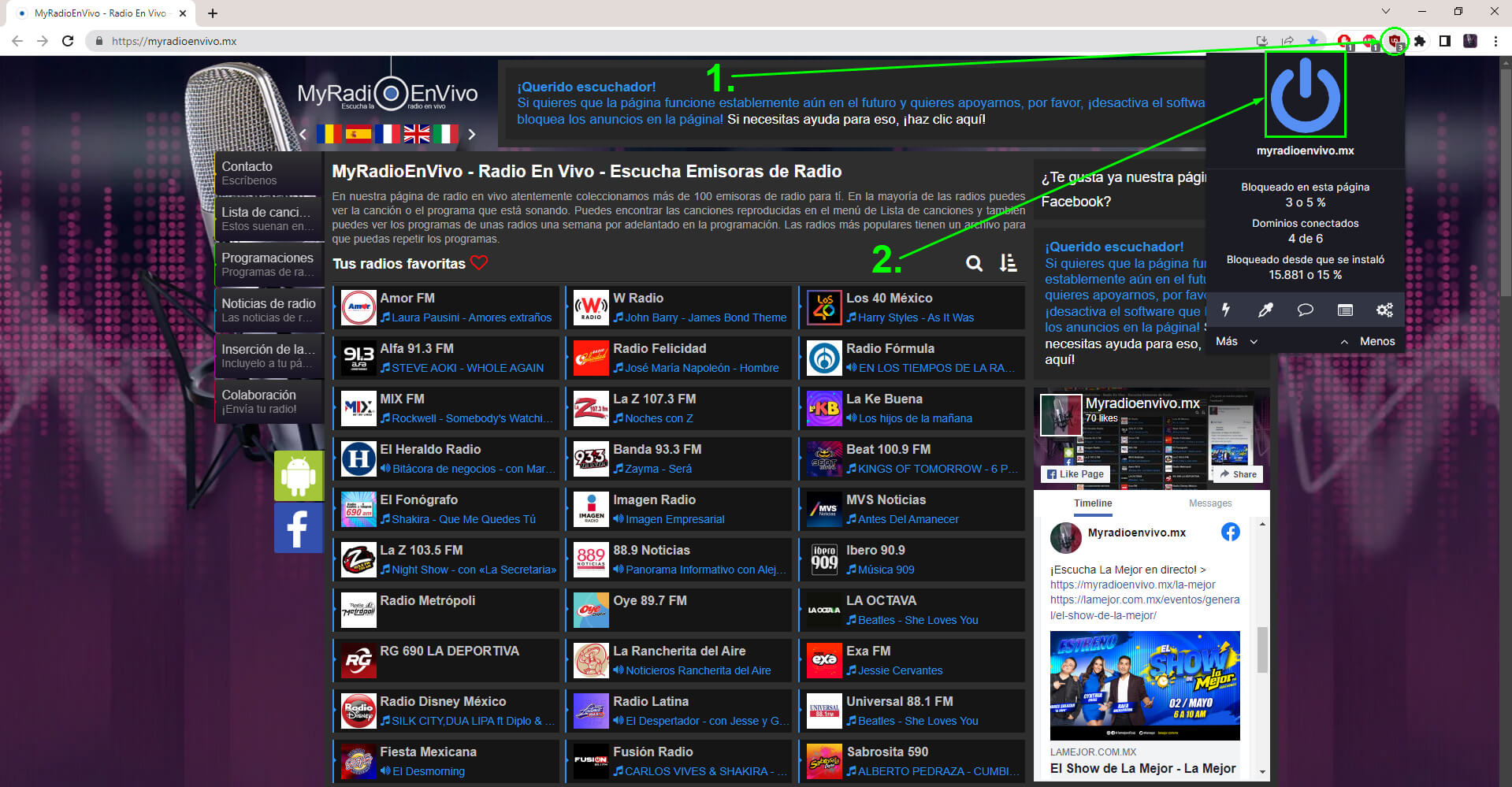Open Ibero 90.9 station
Viewport: 1512px width, 787px height.
point(912,559)
